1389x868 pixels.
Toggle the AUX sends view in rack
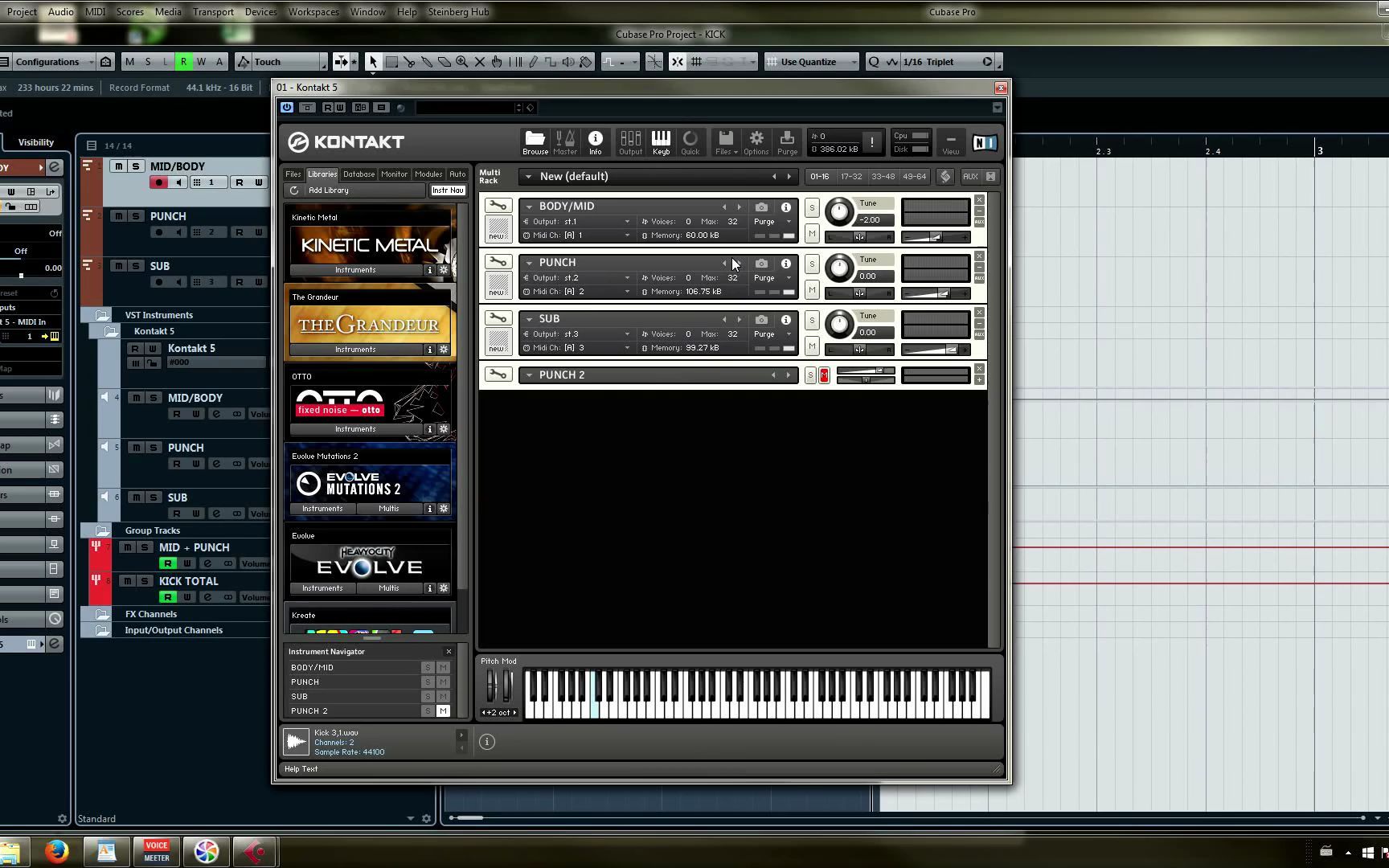pyautogui.click(x=970, y=177)
